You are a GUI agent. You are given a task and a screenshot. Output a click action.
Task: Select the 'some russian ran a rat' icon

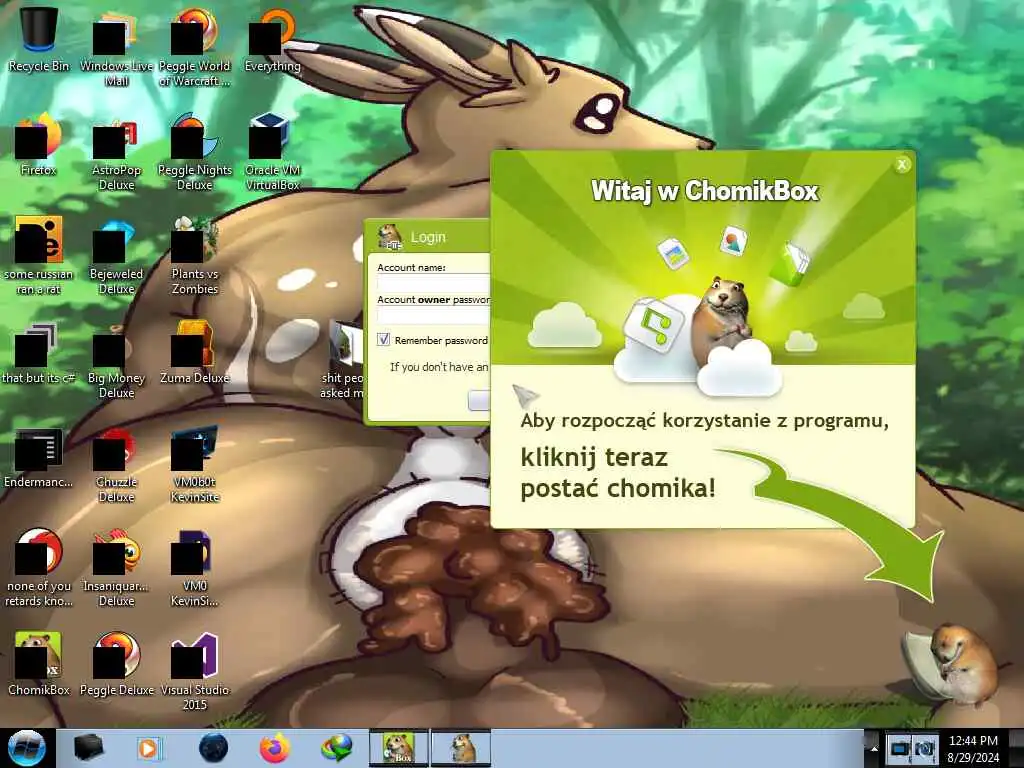(39, 256)
